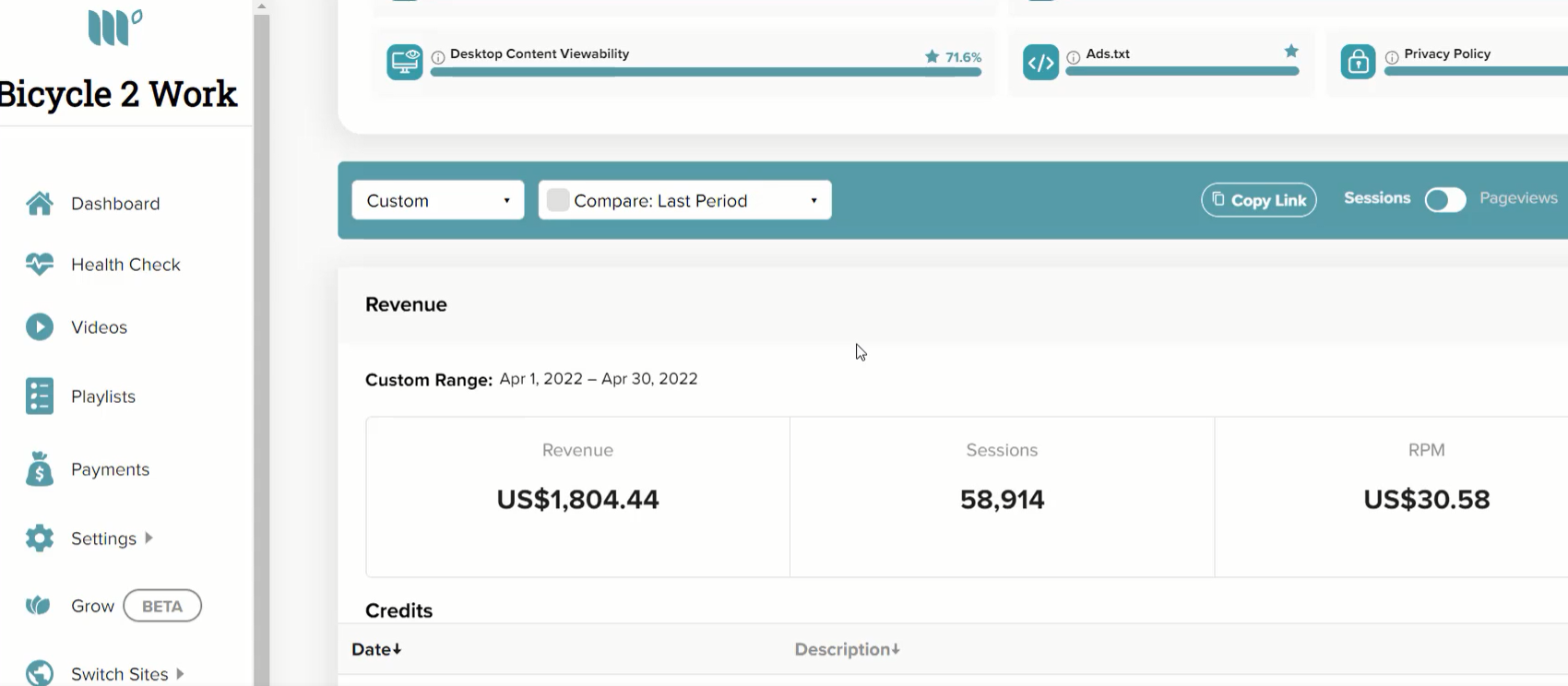Click the Health Check heartbeat icon

point(39,265)
